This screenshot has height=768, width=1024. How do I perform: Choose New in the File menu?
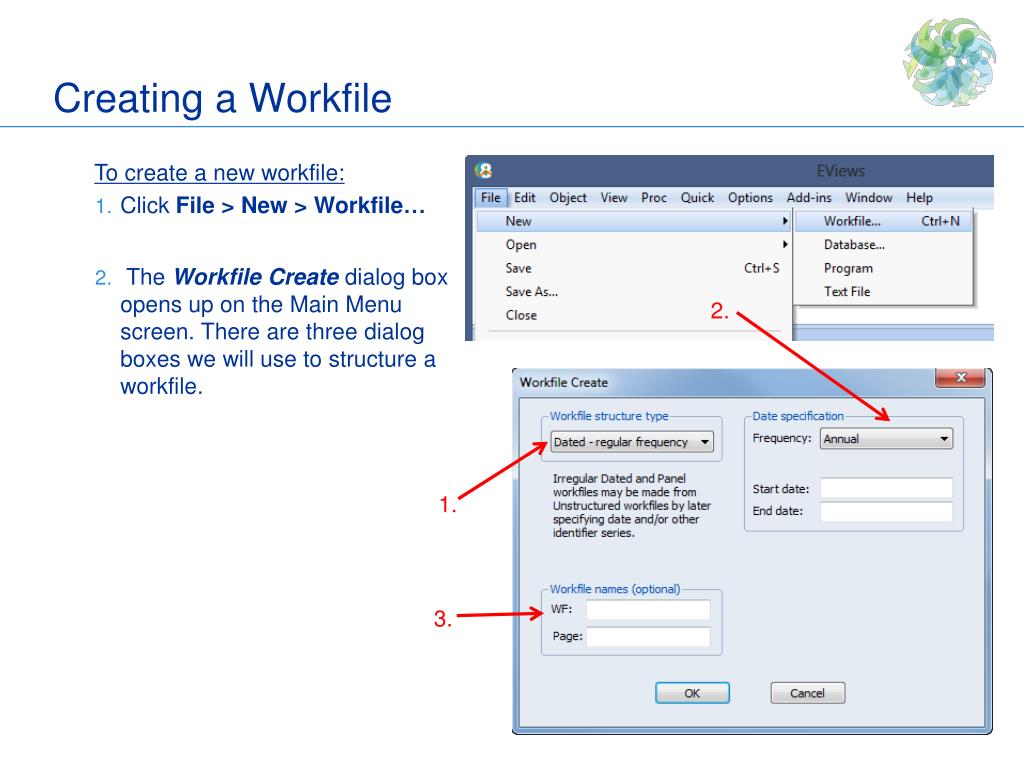[x=633, y=221]
